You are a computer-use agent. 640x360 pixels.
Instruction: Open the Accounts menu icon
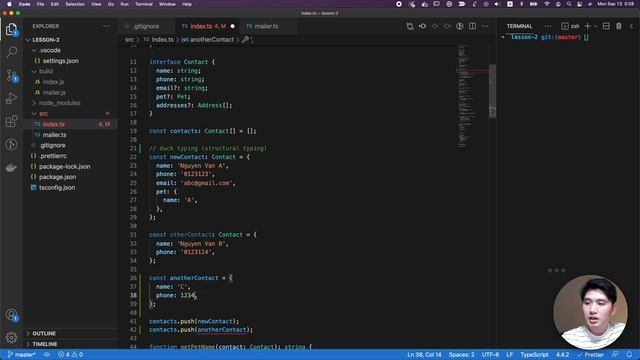(11, 315)
